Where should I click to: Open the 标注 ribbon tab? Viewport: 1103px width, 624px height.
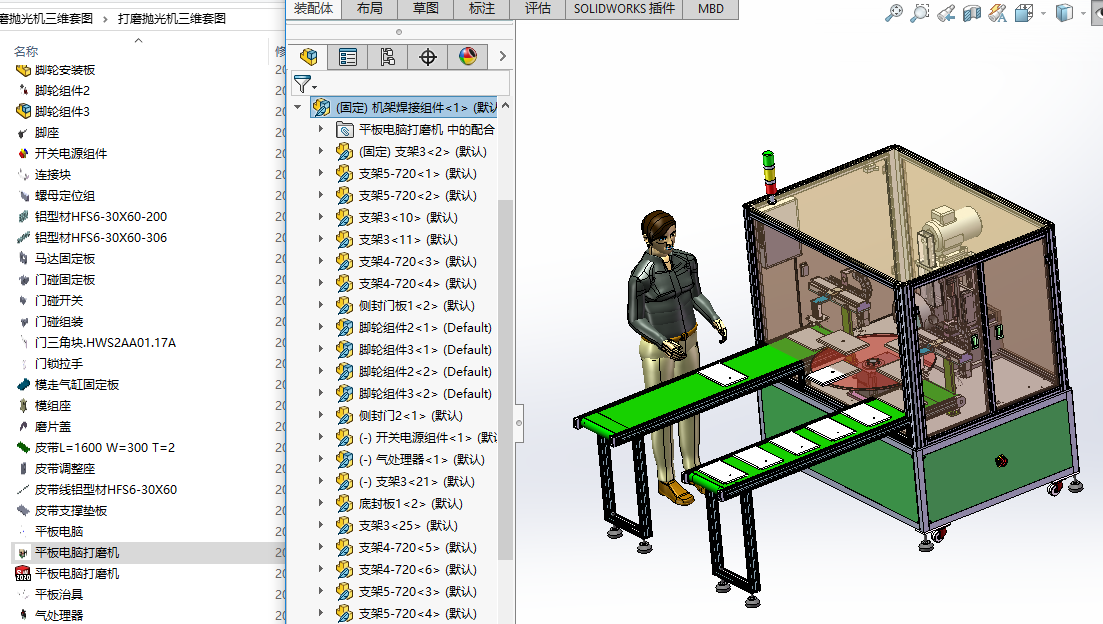click(x=482, y=8)
